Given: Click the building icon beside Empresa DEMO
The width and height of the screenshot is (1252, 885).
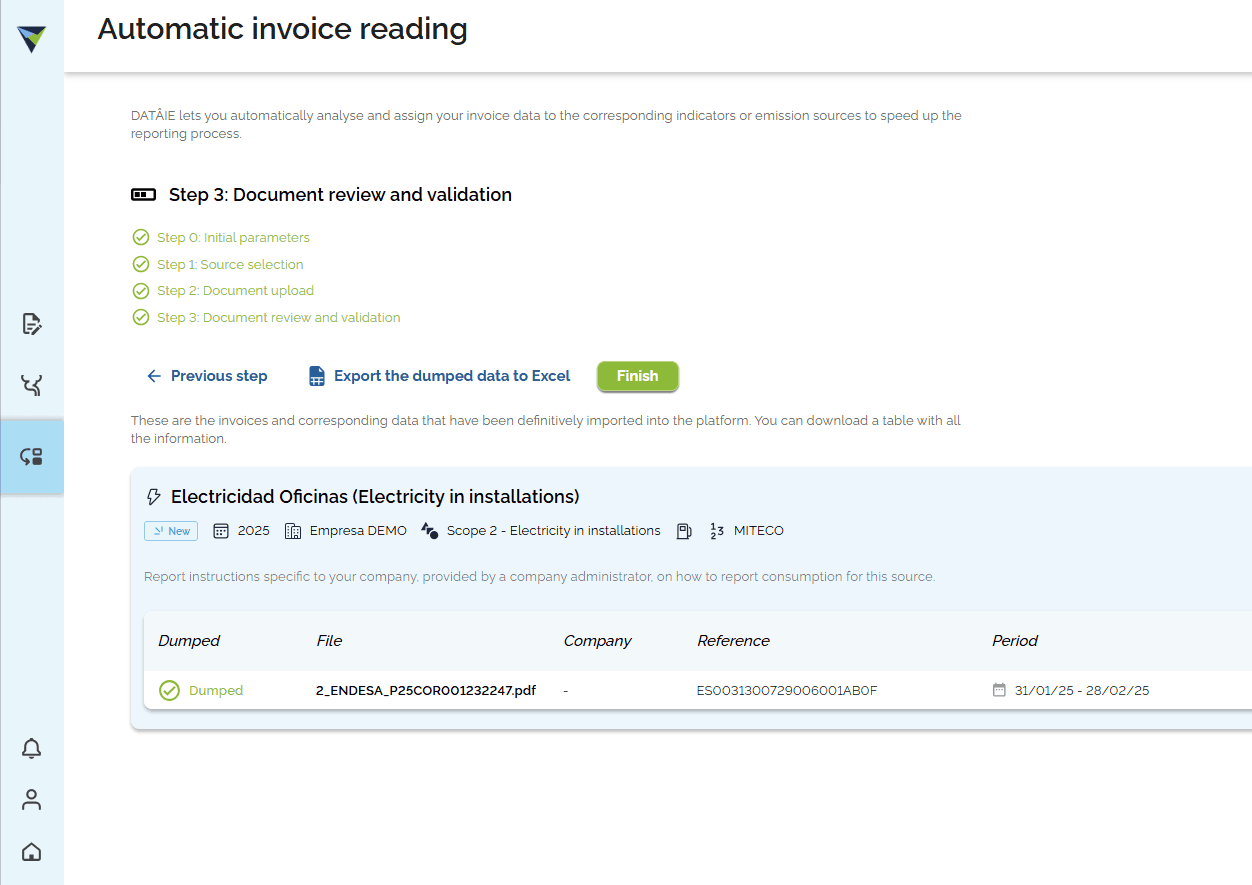Looking at the screenshot, I should 293,531.
